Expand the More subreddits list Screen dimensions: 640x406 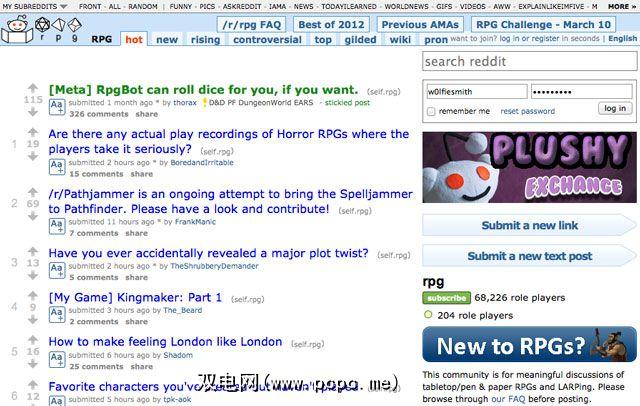pyautogui.click(x=622, y=7)
